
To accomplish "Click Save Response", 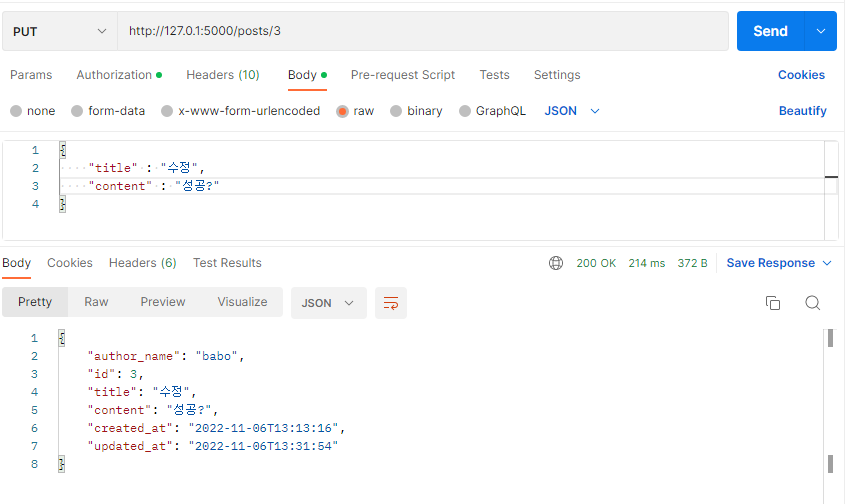I will [x=771, y=263].
